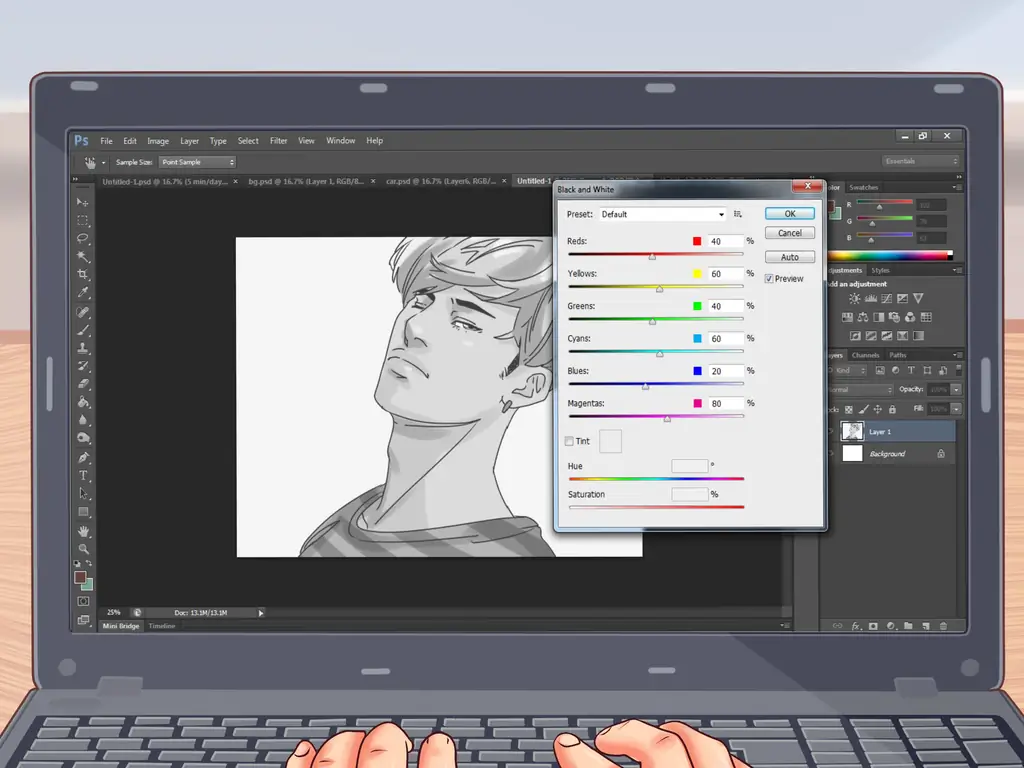This screenshot has height=768, width=1024.
Task: Select the Eyedropper tool in the toolbox
Action: (82, 293)
